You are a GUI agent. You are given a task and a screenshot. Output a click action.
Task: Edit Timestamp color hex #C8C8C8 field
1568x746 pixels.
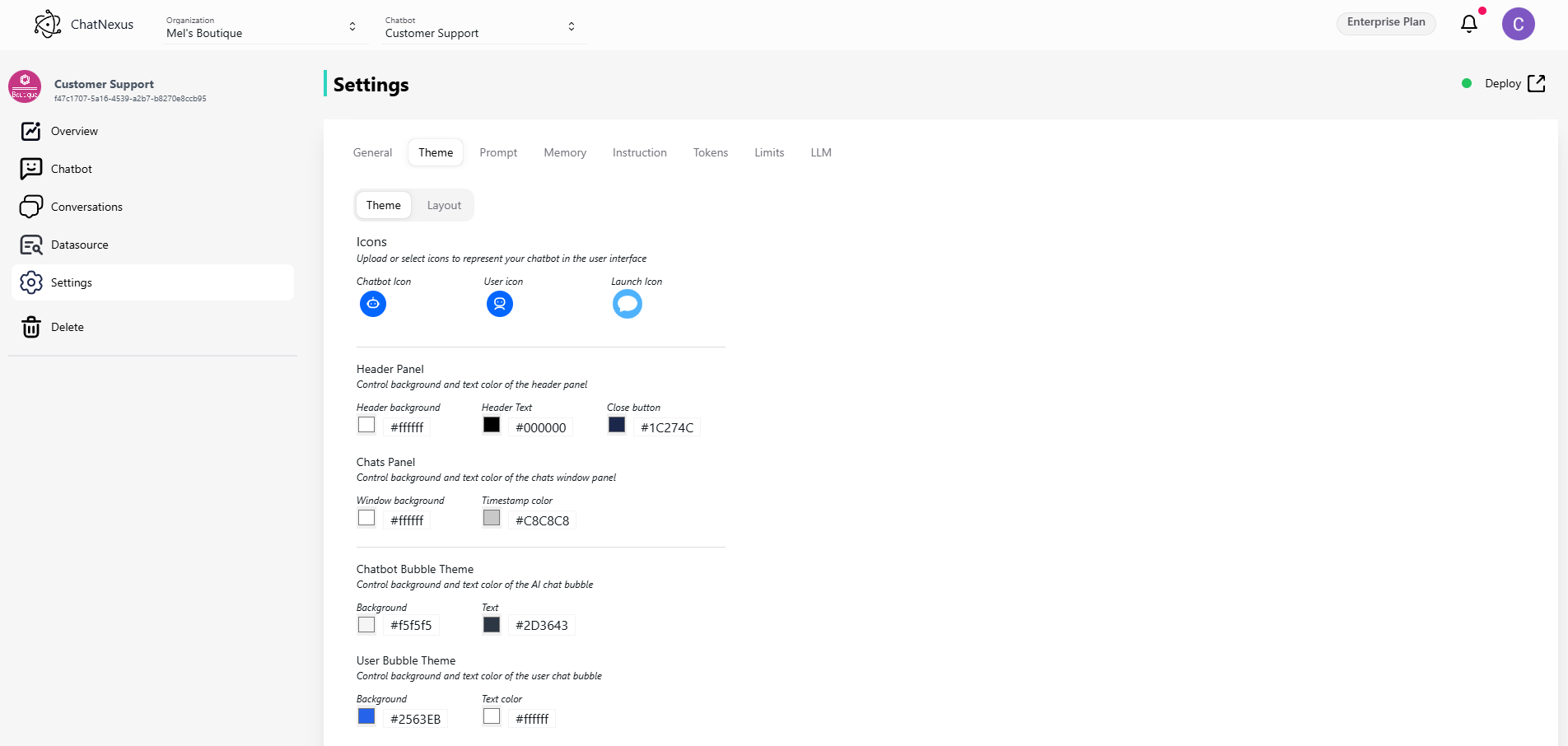click(543, 520)
